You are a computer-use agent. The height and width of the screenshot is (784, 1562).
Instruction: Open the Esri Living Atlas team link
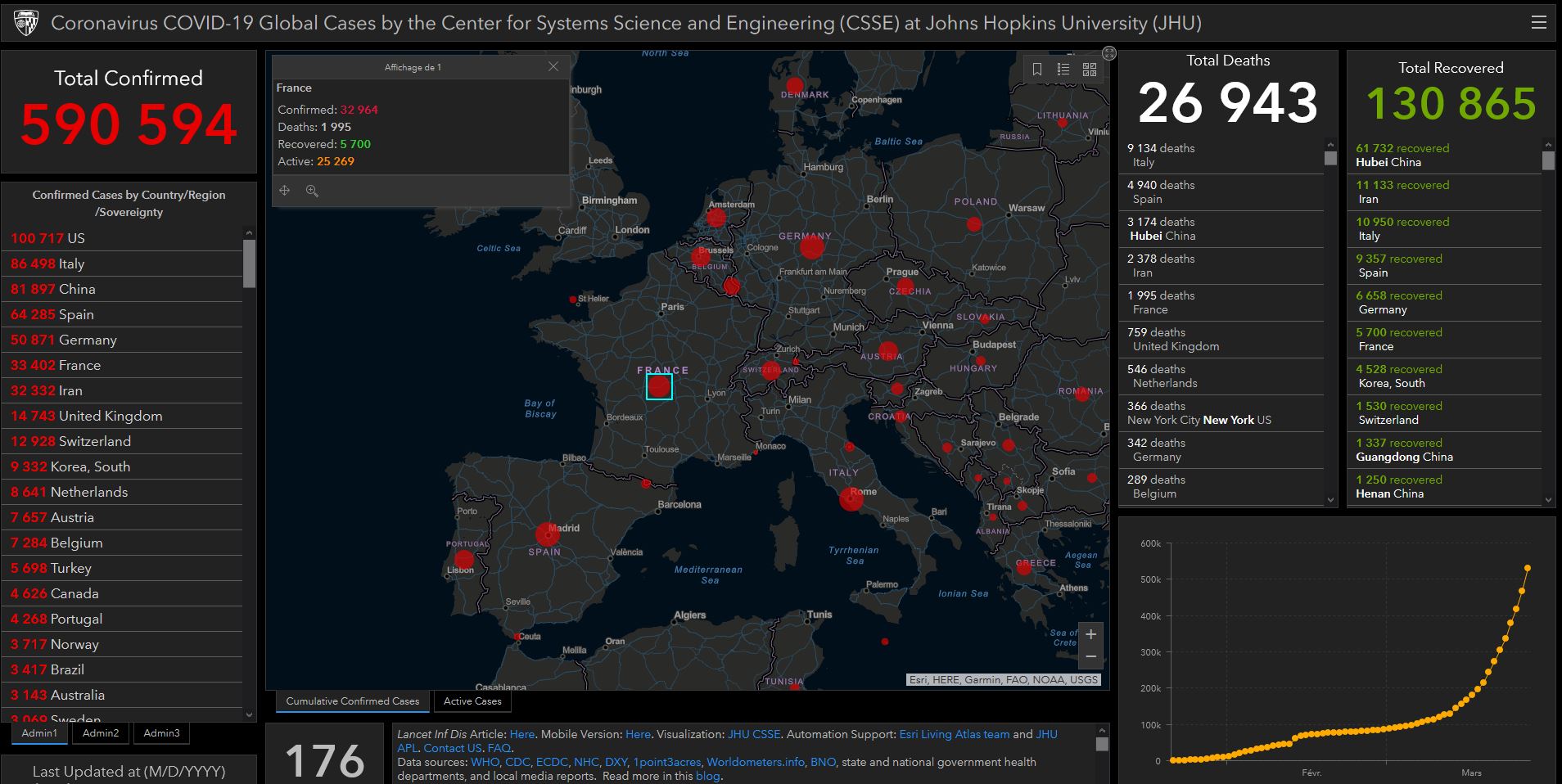tap(954, 734)
